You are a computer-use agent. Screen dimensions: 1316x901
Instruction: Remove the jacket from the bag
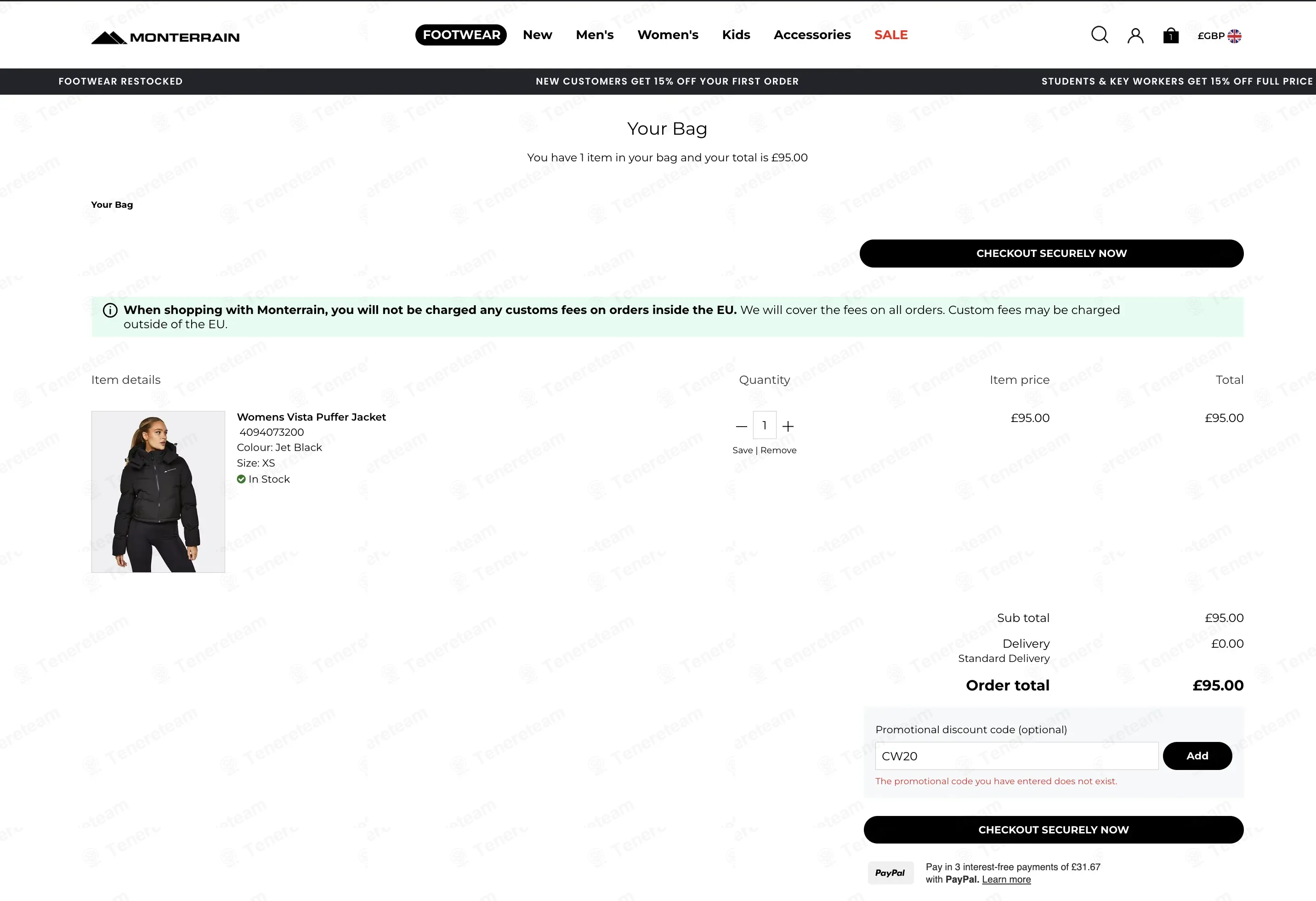click(778, 450)
